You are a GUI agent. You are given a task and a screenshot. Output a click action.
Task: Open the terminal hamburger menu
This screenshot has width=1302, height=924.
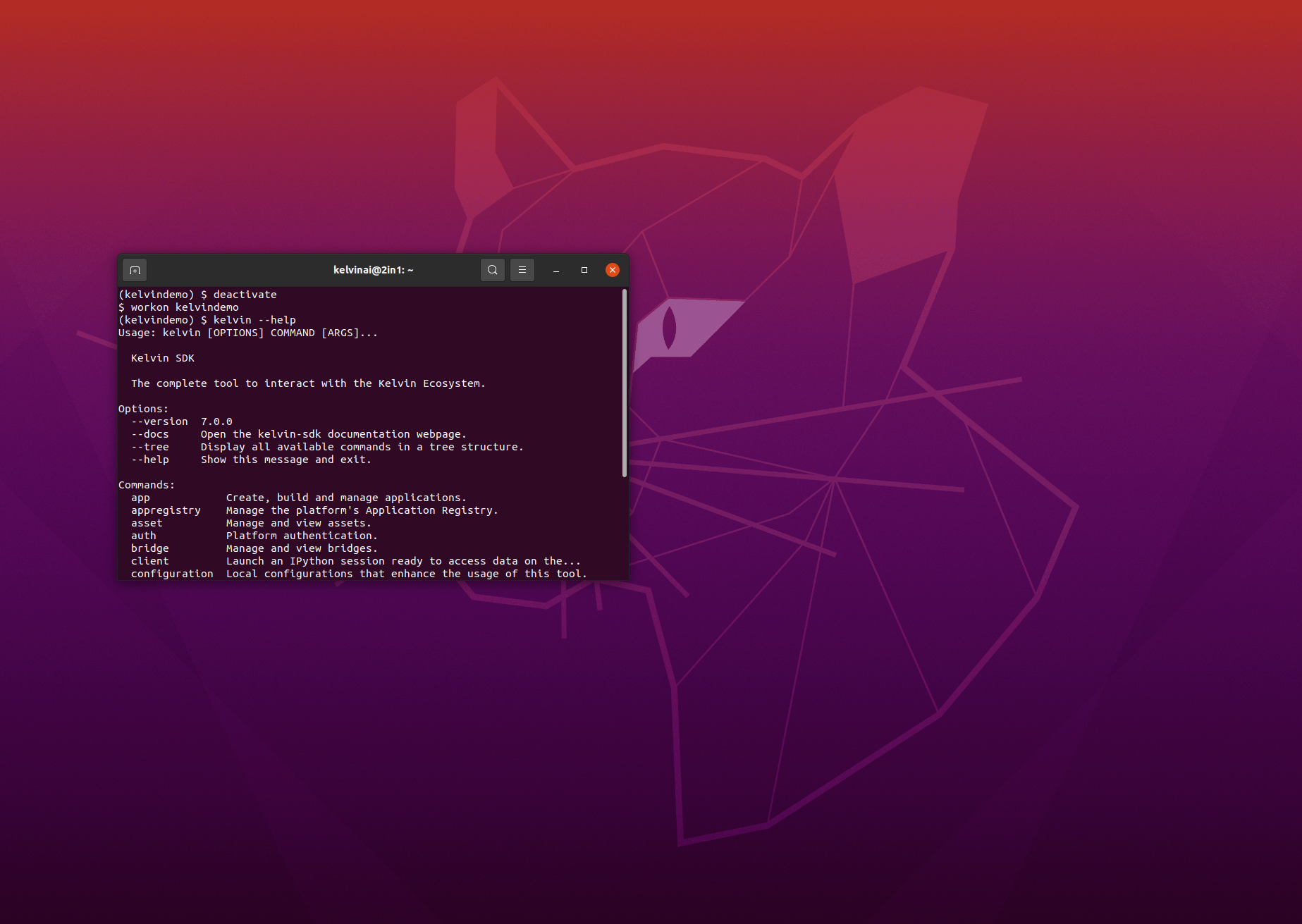pos(522,270)
